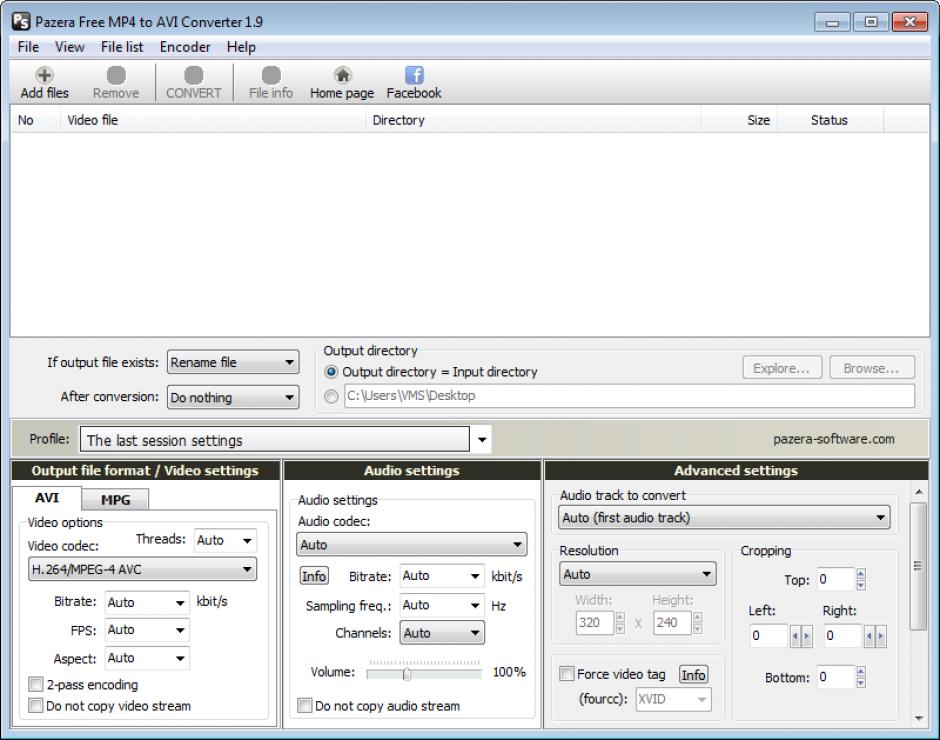Click the Explore... button
Image resolution: width=940 pixels, height=740 pixels.
(x=781, y=368)
